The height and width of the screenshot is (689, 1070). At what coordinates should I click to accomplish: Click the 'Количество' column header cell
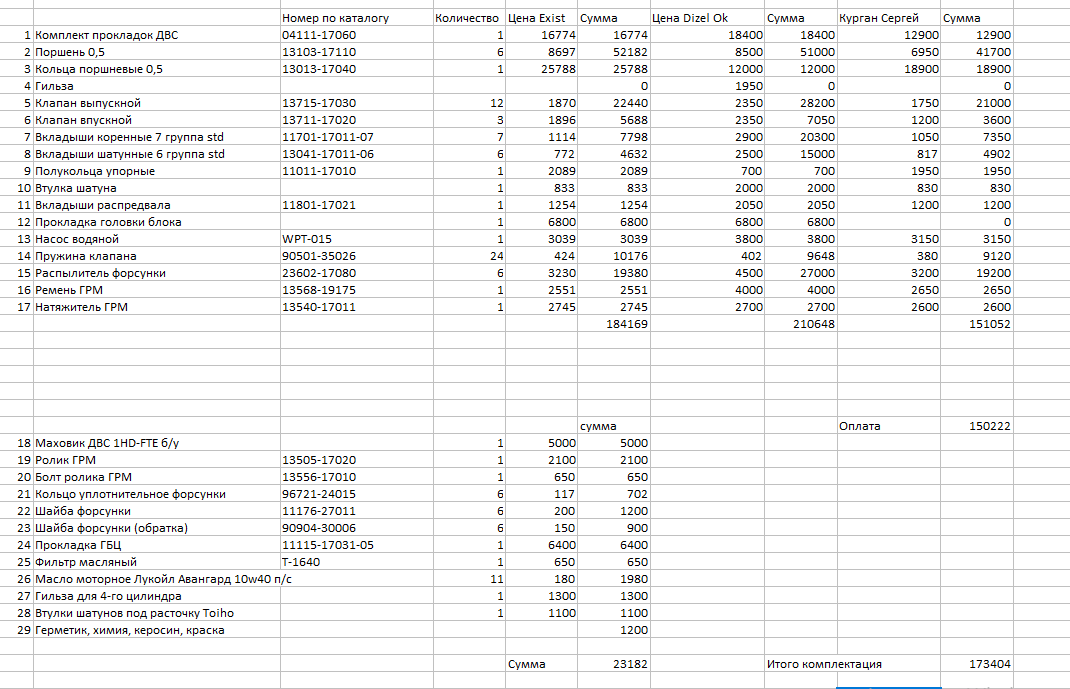[469, 18]
